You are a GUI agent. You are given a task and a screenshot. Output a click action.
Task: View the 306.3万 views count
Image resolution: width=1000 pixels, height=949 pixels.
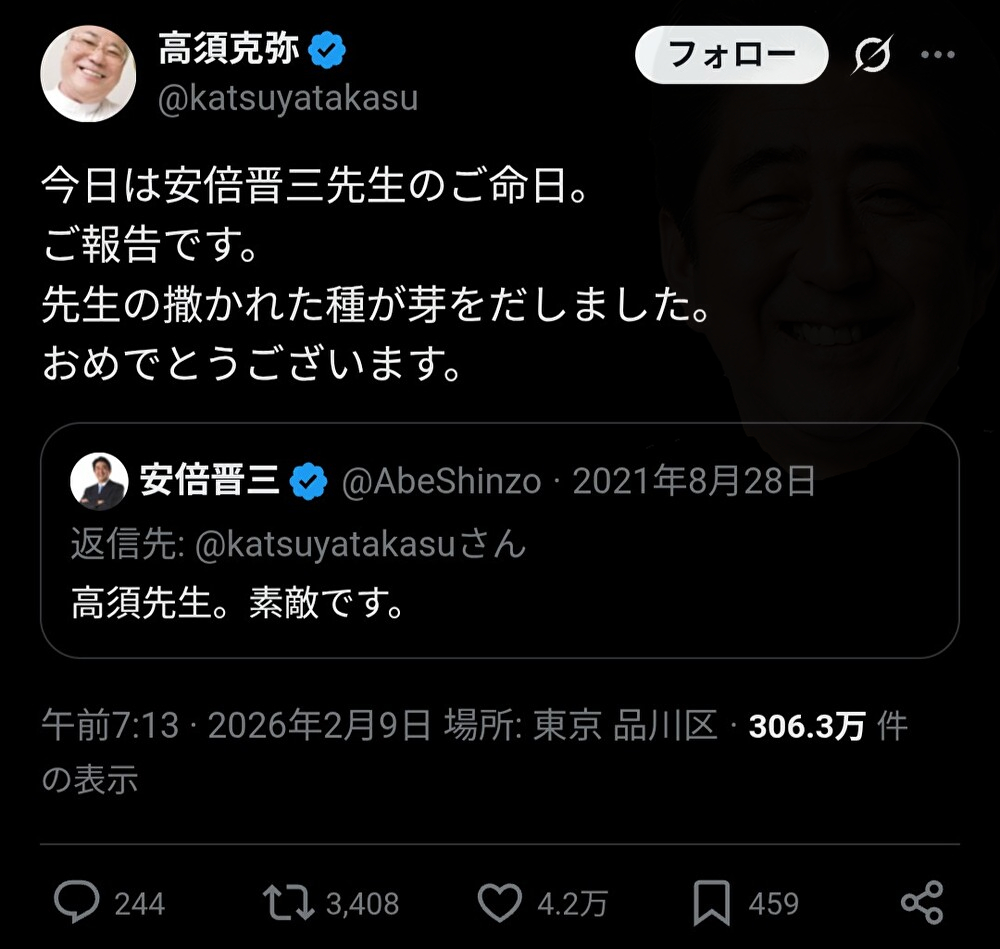(x=806, y=726)
